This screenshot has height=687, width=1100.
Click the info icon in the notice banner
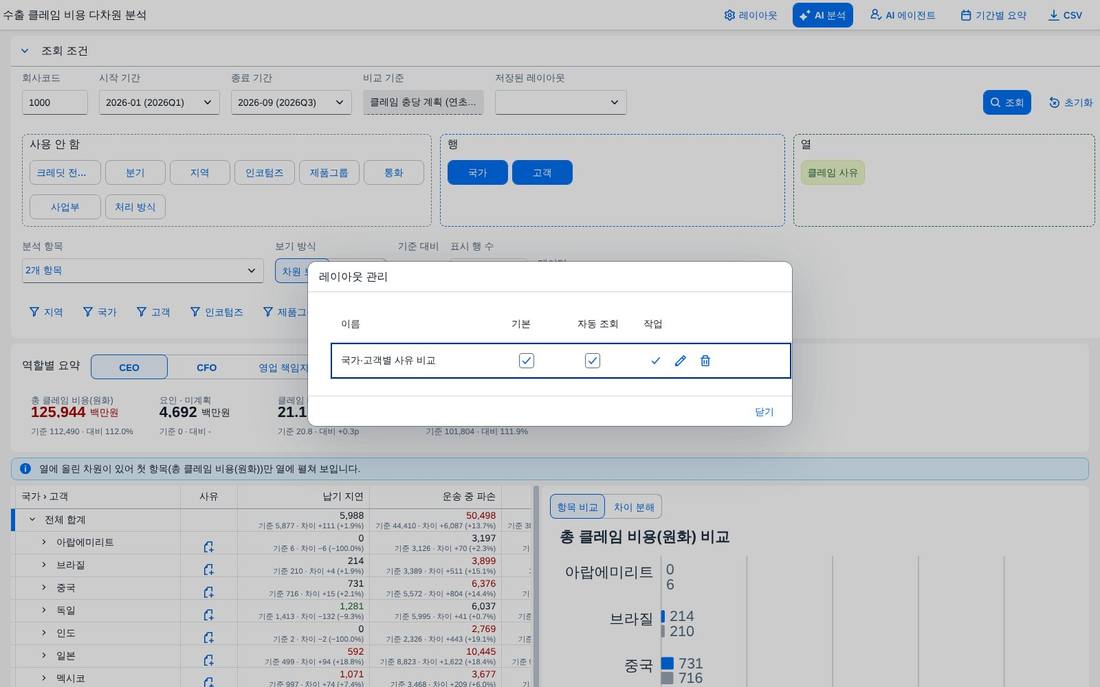coord(25,468)
